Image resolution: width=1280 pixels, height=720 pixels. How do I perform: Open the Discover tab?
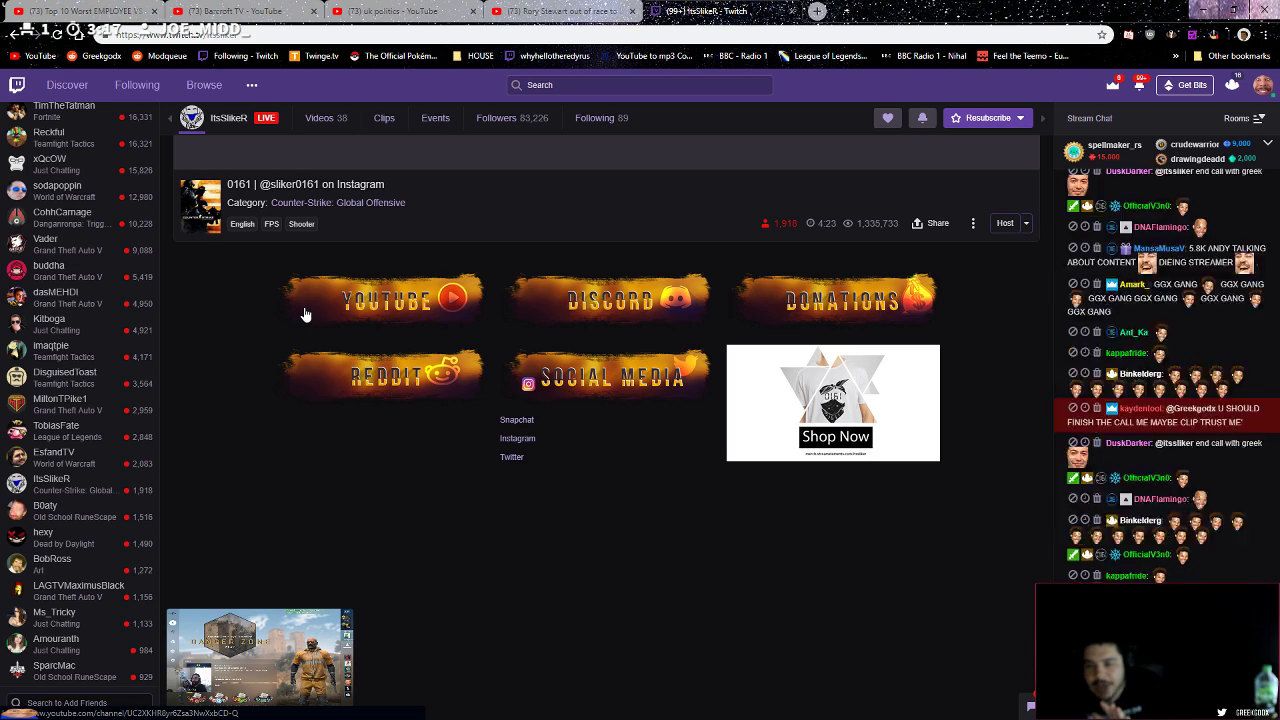[67, 85]
